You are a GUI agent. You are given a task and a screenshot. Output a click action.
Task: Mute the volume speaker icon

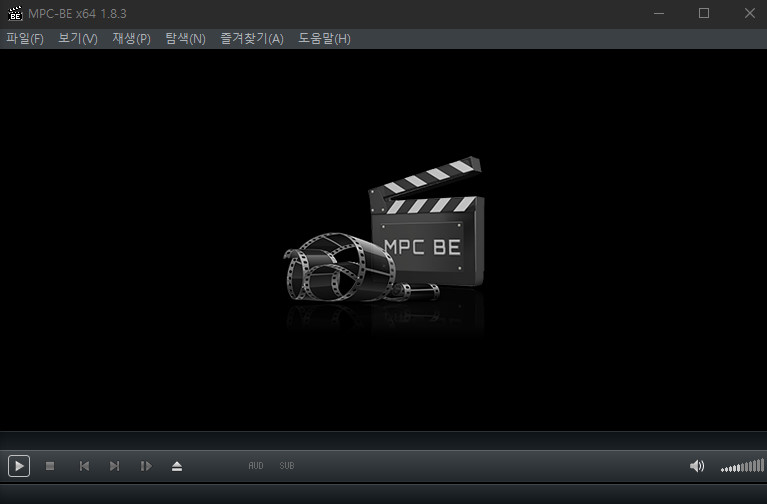click(697, 466)
